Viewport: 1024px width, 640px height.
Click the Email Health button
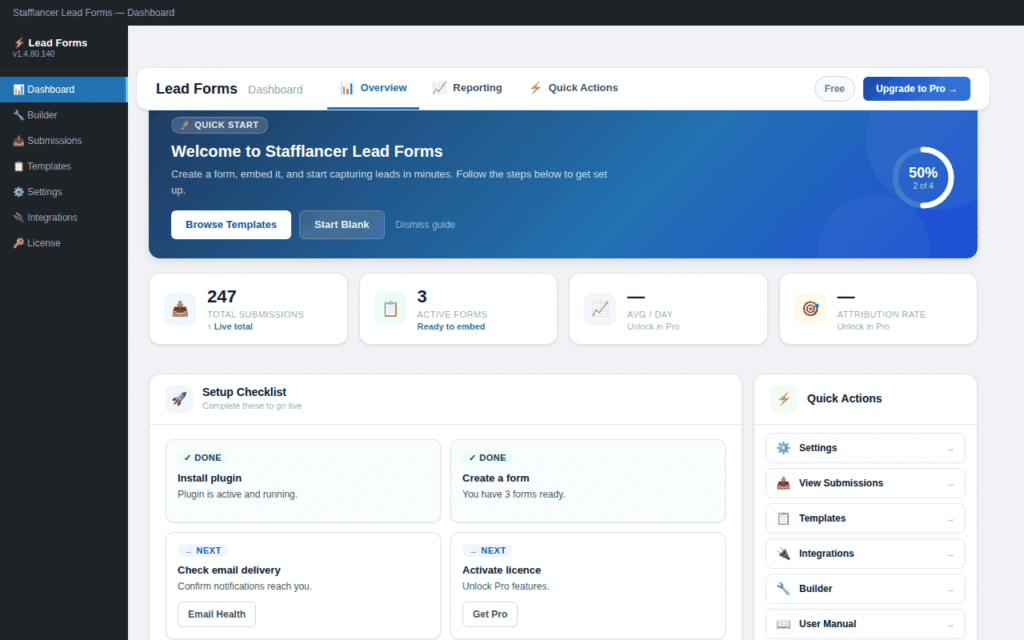217,614
